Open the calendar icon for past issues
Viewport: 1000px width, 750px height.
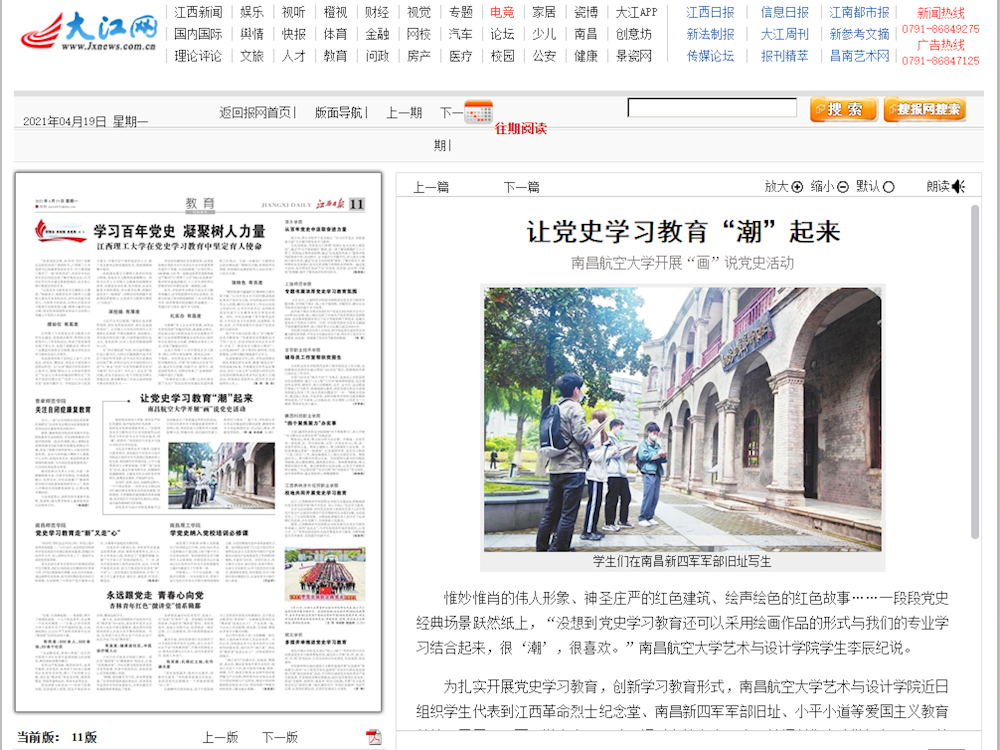[x=479, y=111]
